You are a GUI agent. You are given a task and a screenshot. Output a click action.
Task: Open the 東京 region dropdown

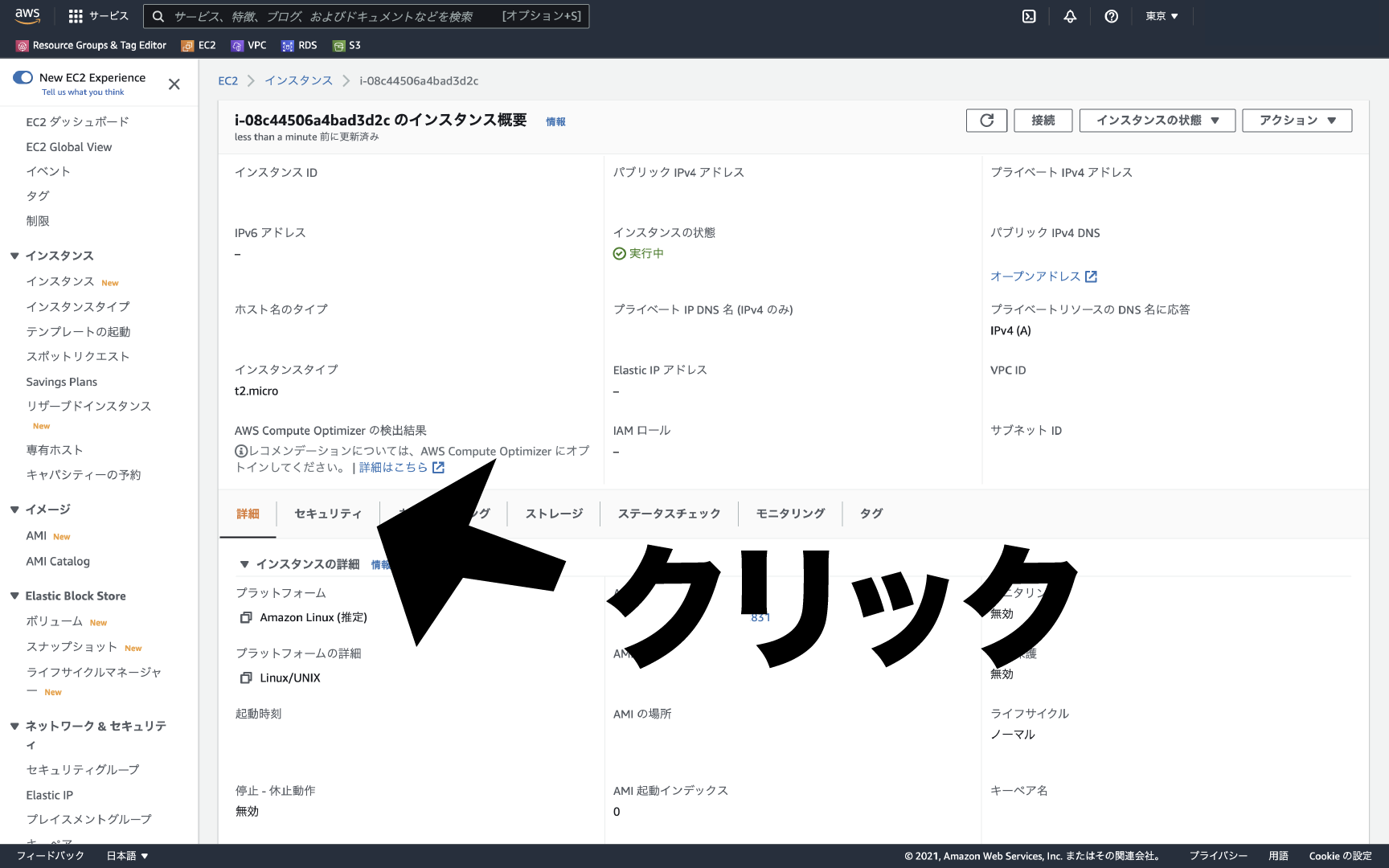[x=1162, y=16]
